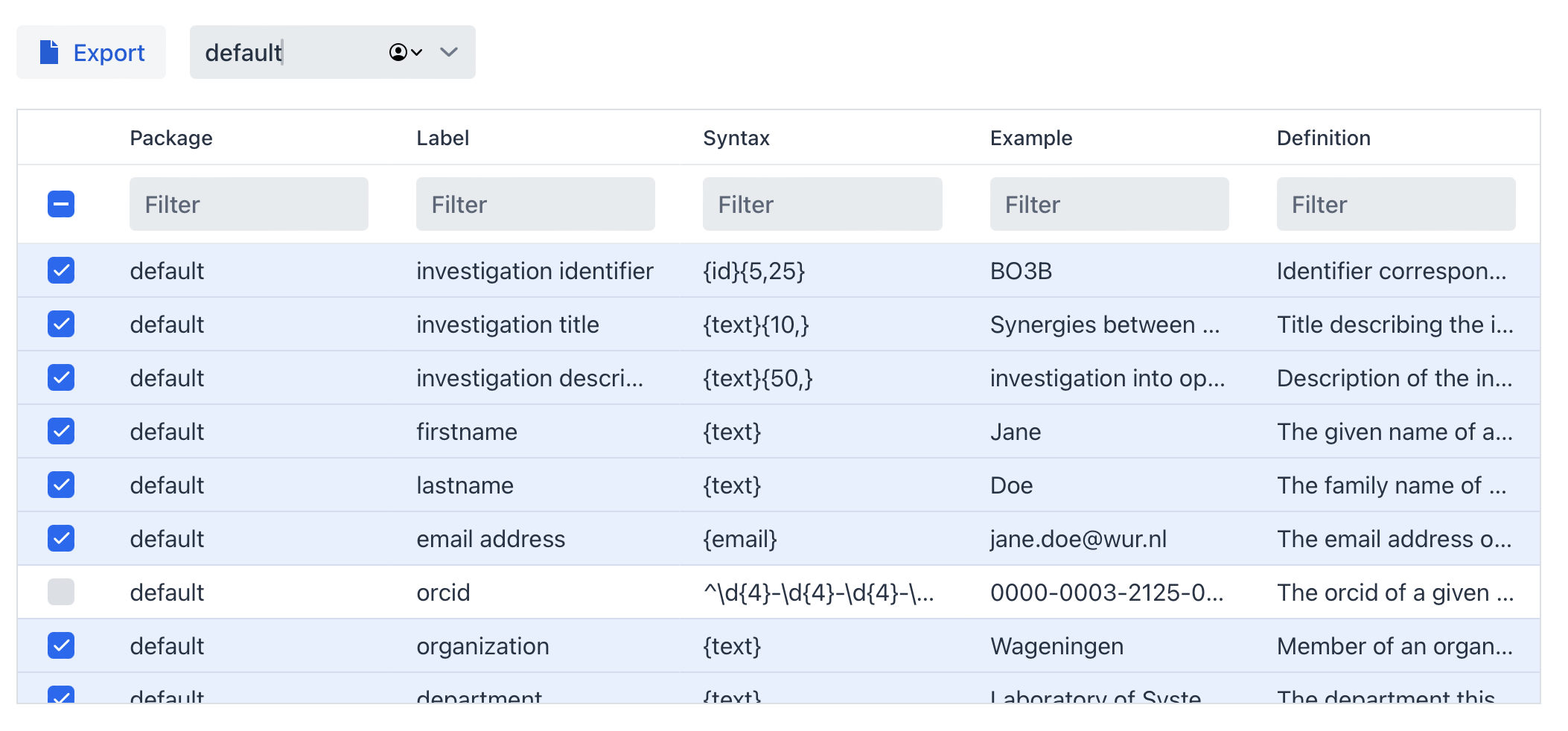Image resolution: width=1568 pixels, height=731 pixels.
Task: Select the 'investigation title' label cell
Action: click(x=508, y=325)
